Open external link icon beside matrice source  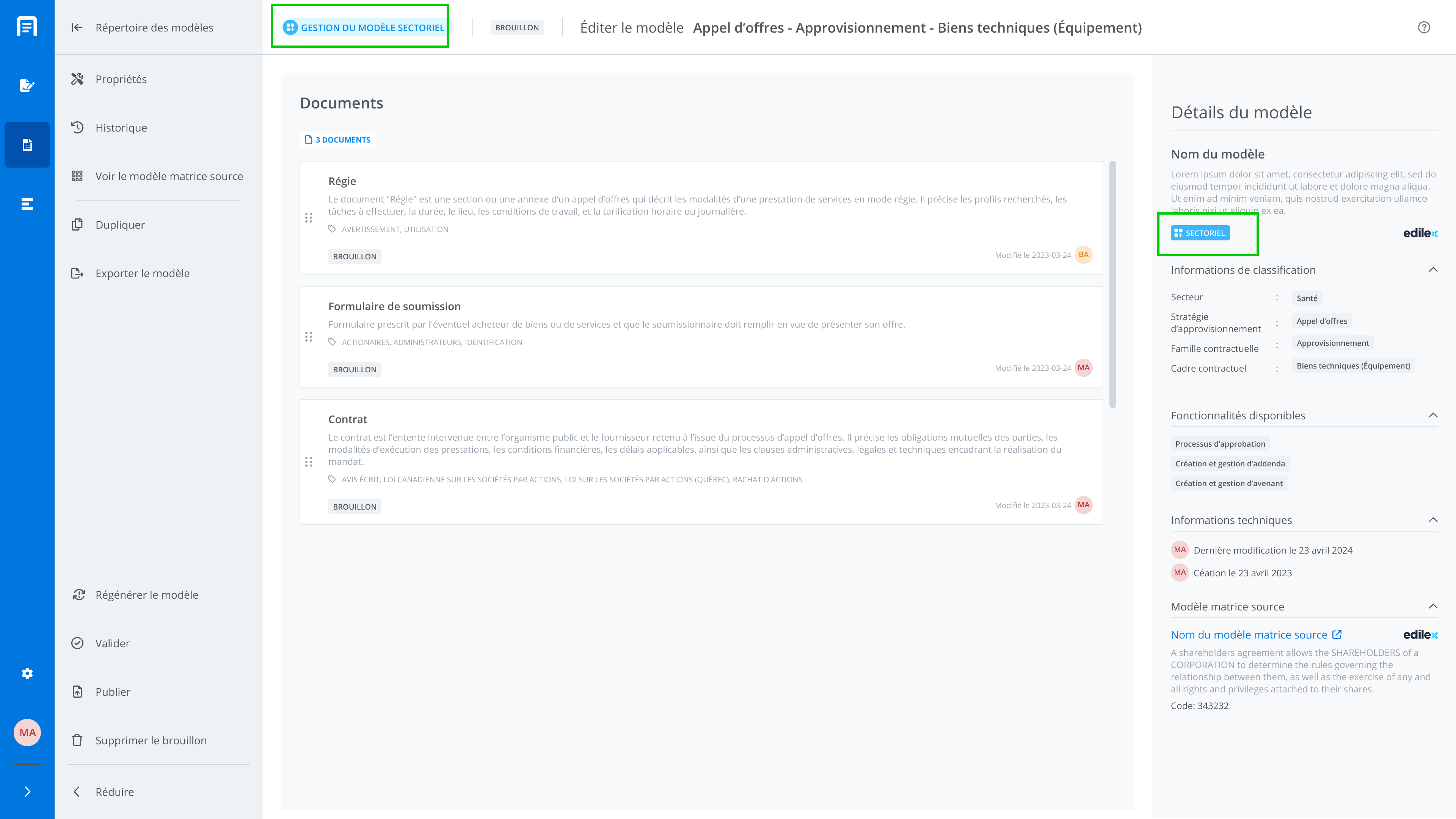1337,634
